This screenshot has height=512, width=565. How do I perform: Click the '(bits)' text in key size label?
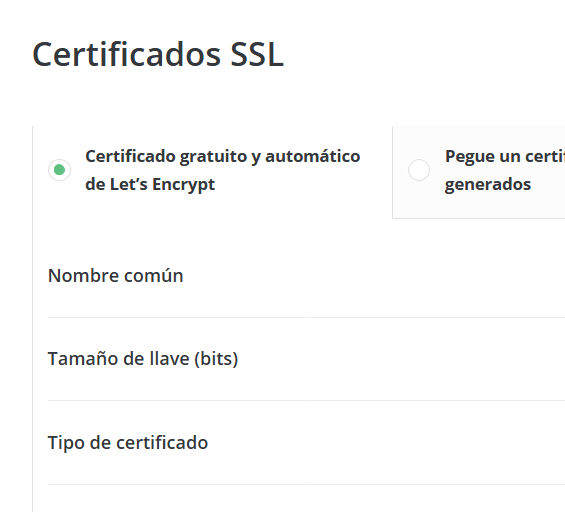(216, 359)
